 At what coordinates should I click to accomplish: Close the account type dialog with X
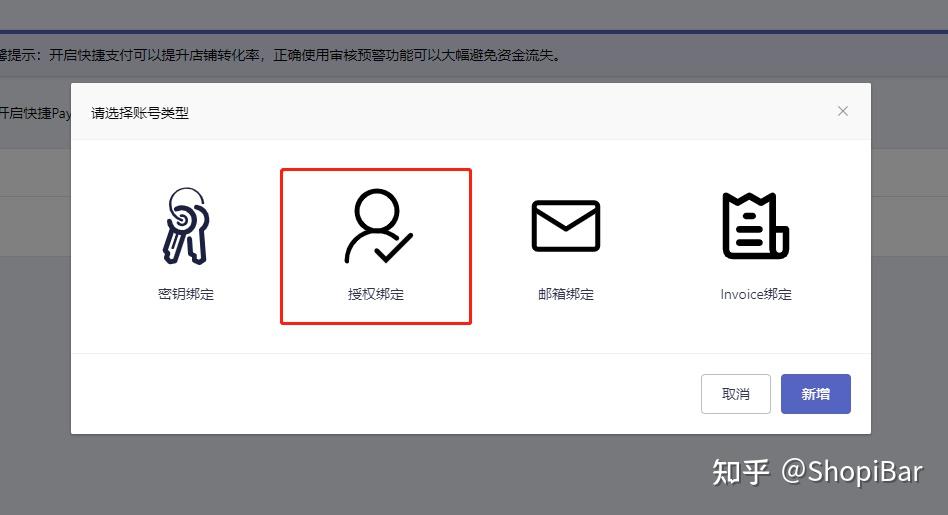point(843,111)
